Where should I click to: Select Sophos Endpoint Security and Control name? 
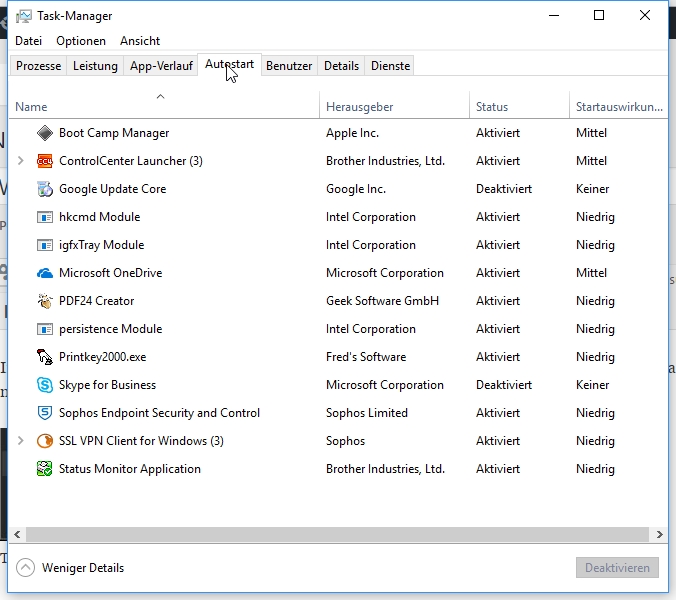pyautogui.click(x=160, y=413)
